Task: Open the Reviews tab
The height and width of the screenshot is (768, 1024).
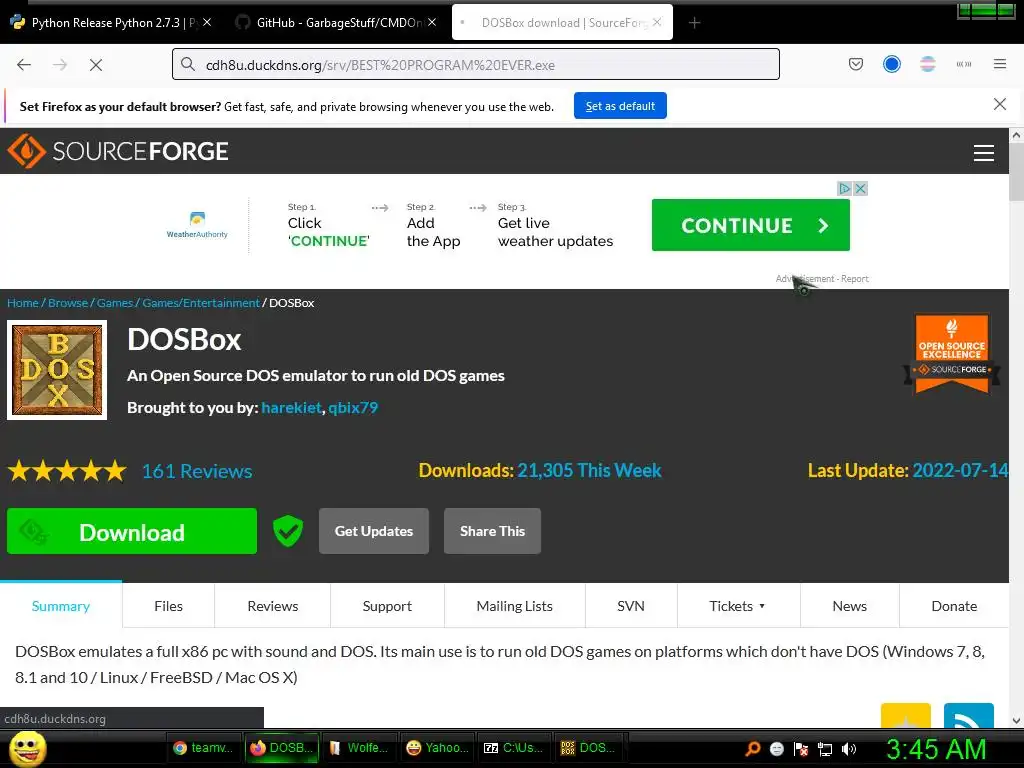Action: point(272,606)
